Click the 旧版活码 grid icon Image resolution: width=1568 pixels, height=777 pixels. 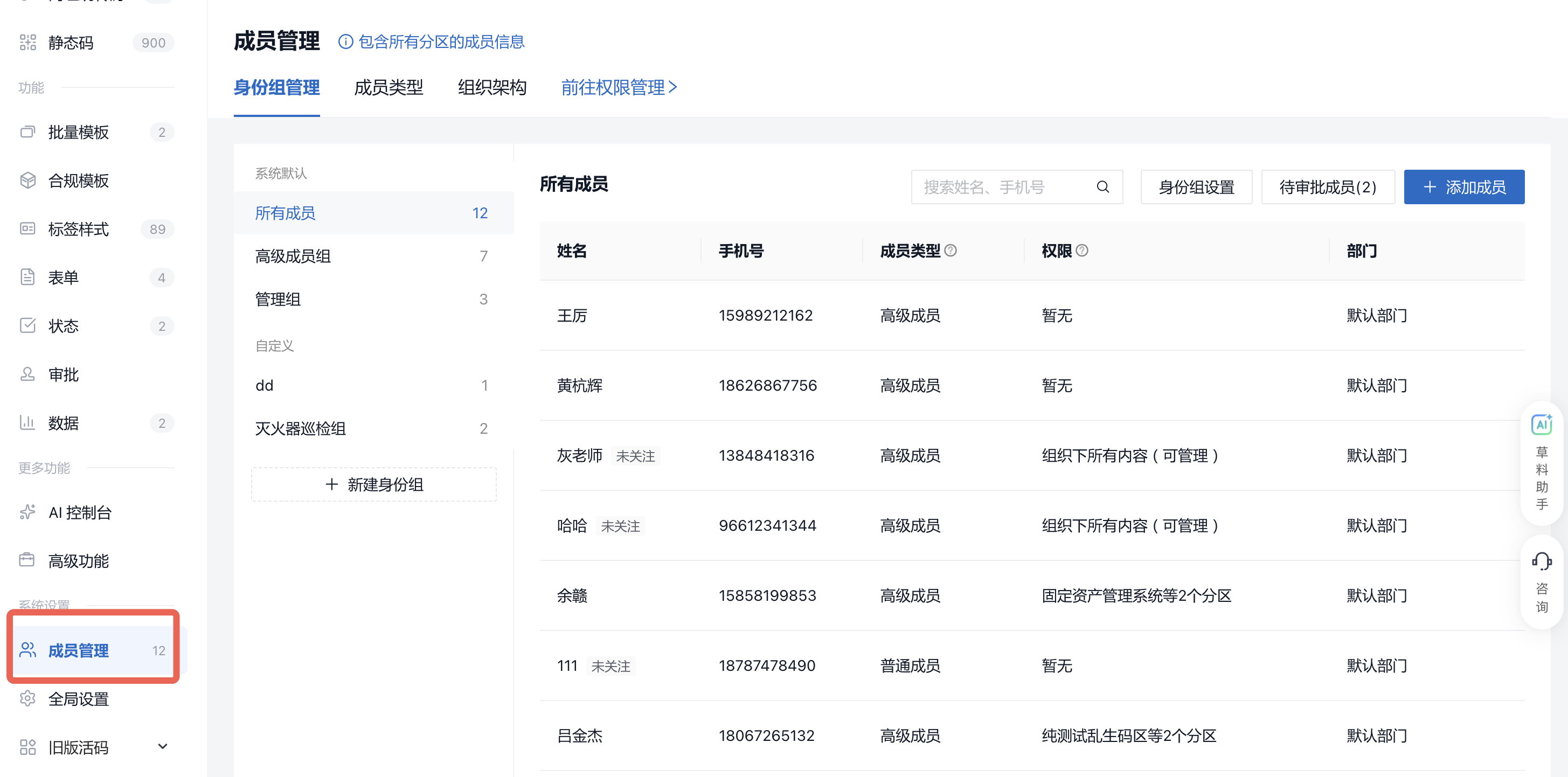coord(27,747)
